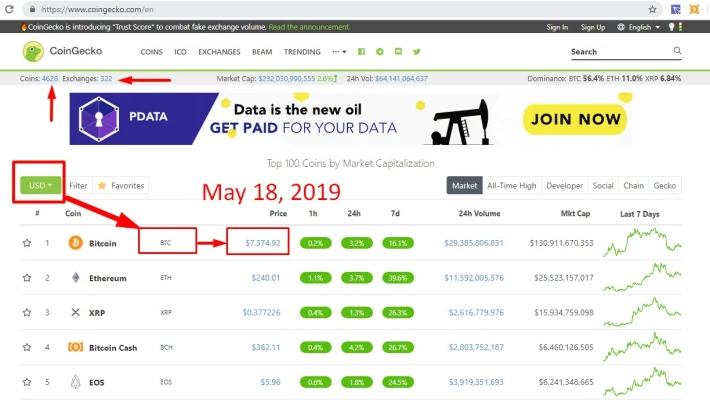
Task: Click XRP price $0.377226
Action: pos(261,312)
